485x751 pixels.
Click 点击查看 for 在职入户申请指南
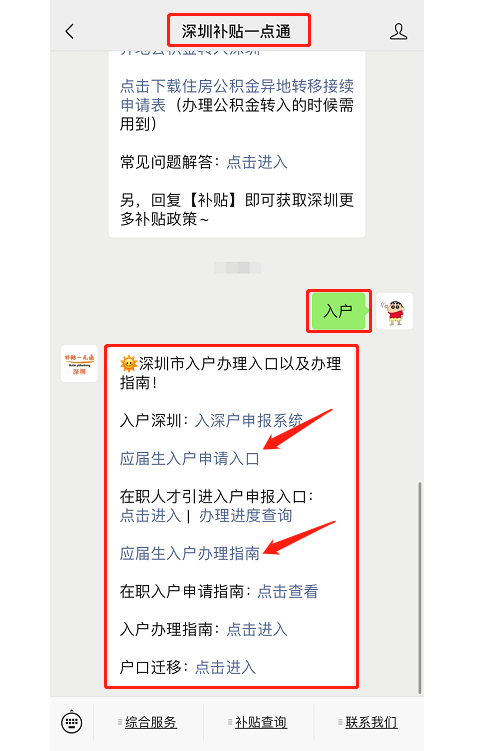288,591
